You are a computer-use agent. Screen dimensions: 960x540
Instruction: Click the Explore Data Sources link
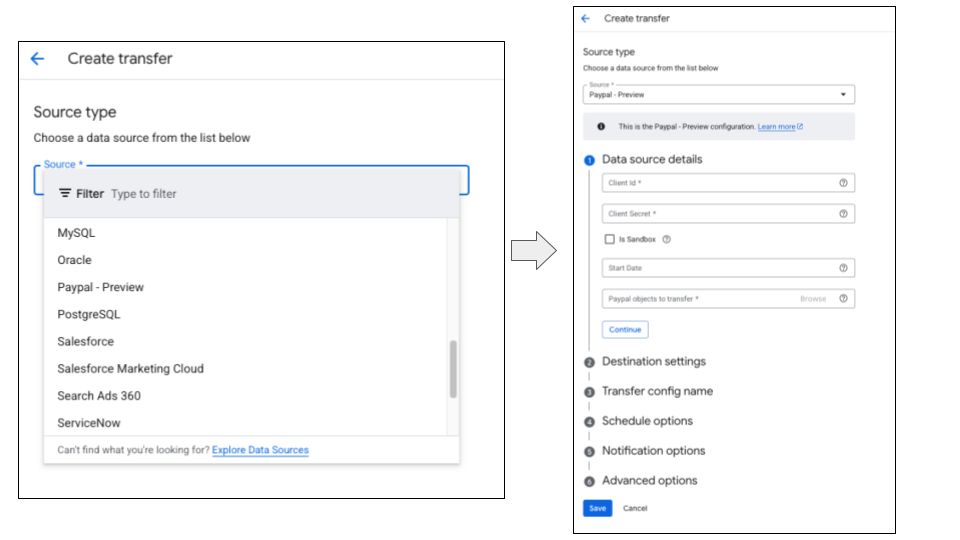(x=260, y=450)
